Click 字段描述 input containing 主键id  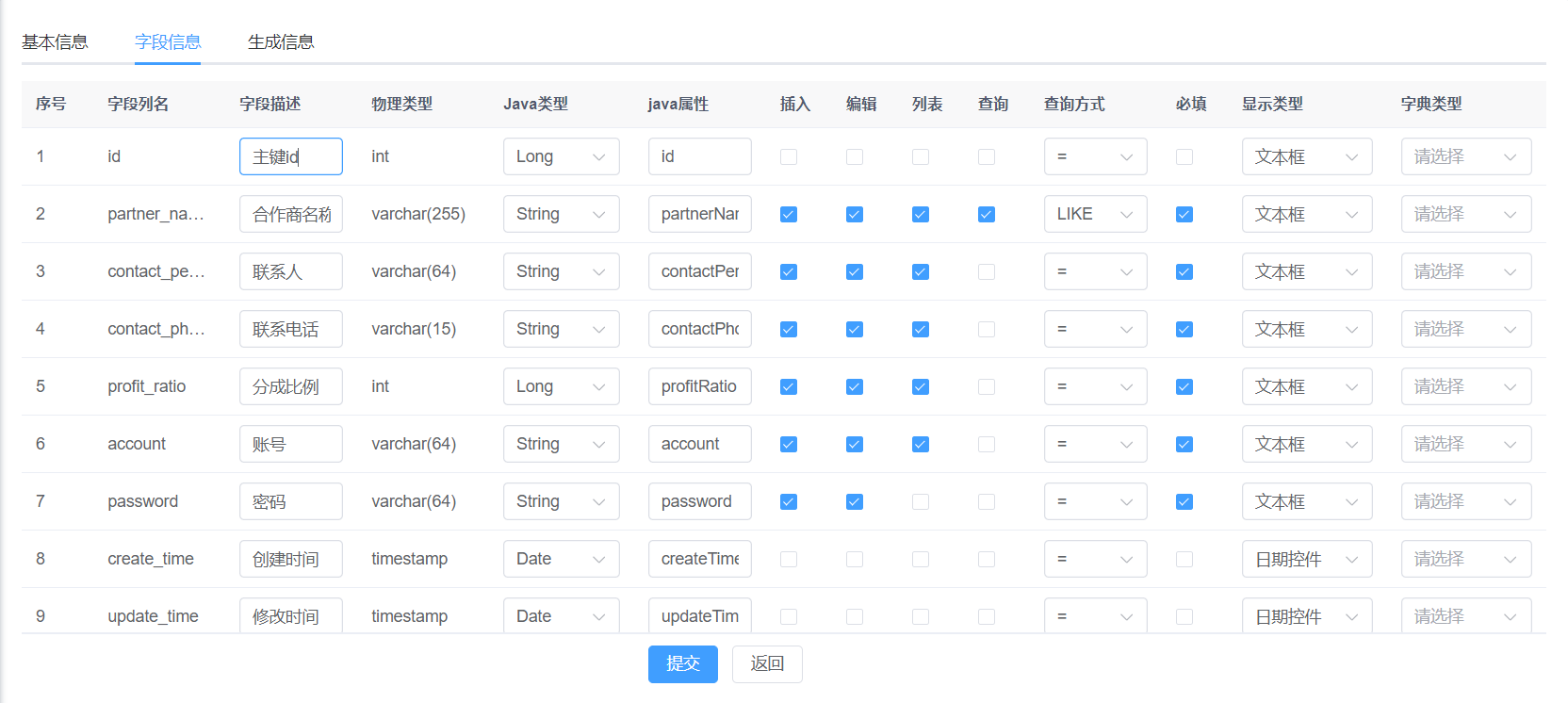(x=291, y=156)
